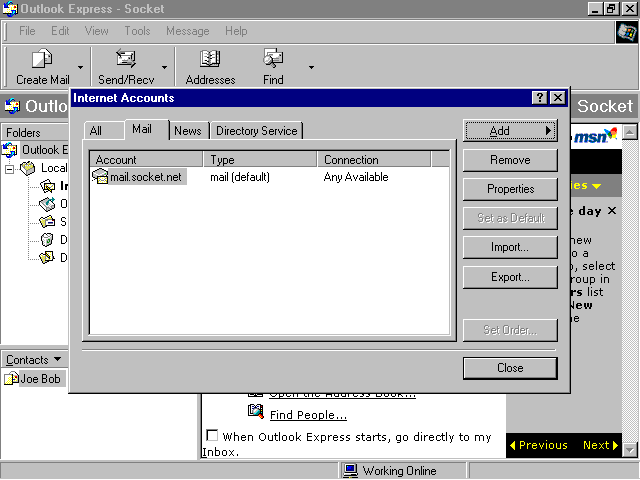
Task: Click the Working Online status indicator
Action: [x=390, y=471]
